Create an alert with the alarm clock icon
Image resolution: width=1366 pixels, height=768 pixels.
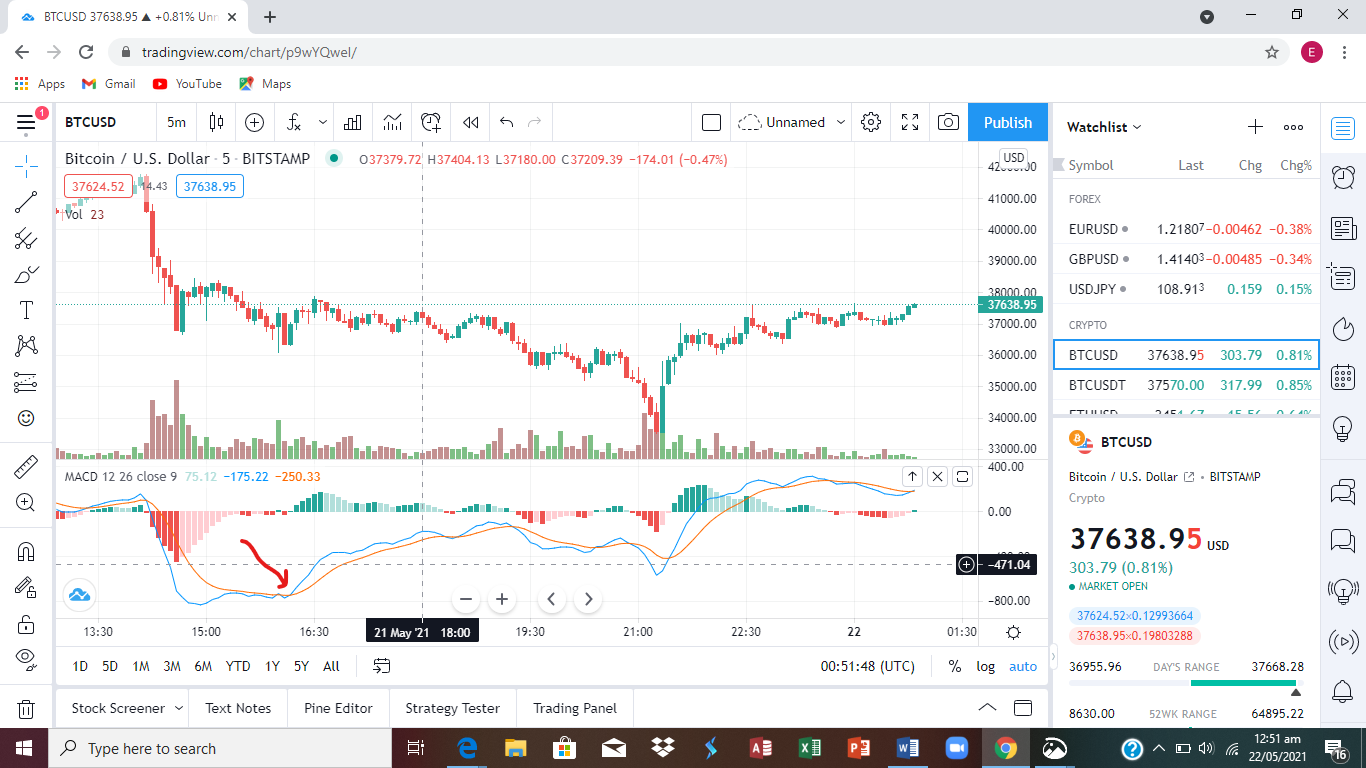(431, 122)
